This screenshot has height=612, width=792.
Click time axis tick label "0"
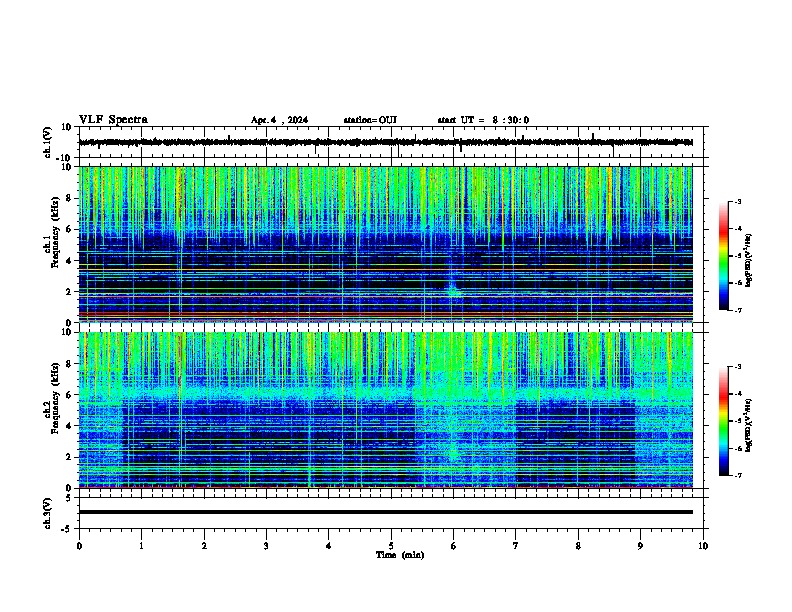pyautogui.click(x=79, y=546)
